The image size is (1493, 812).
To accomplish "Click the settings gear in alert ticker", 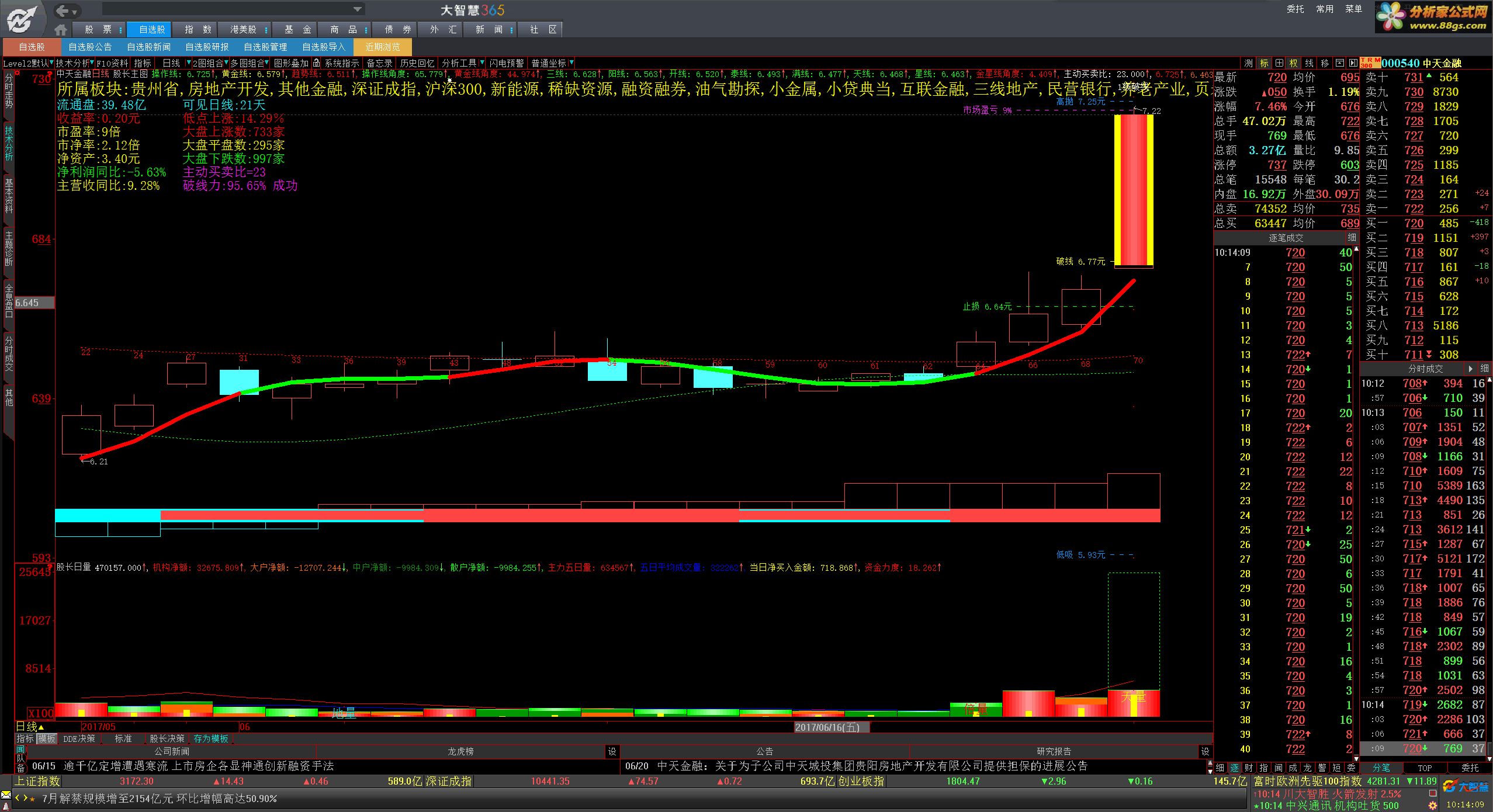I will (1433, 805).
